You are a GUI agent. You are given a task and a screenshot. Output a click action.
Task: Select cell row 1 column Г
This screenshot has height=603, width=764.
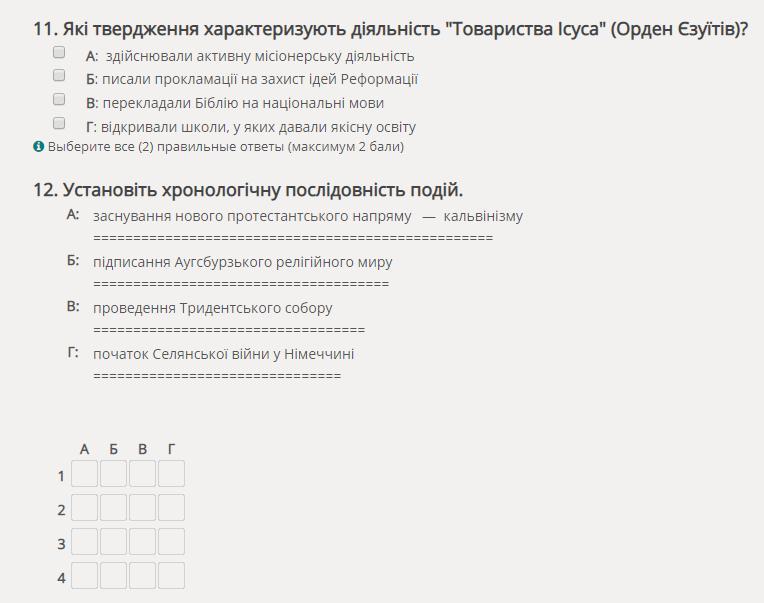[x=172, y=473]
